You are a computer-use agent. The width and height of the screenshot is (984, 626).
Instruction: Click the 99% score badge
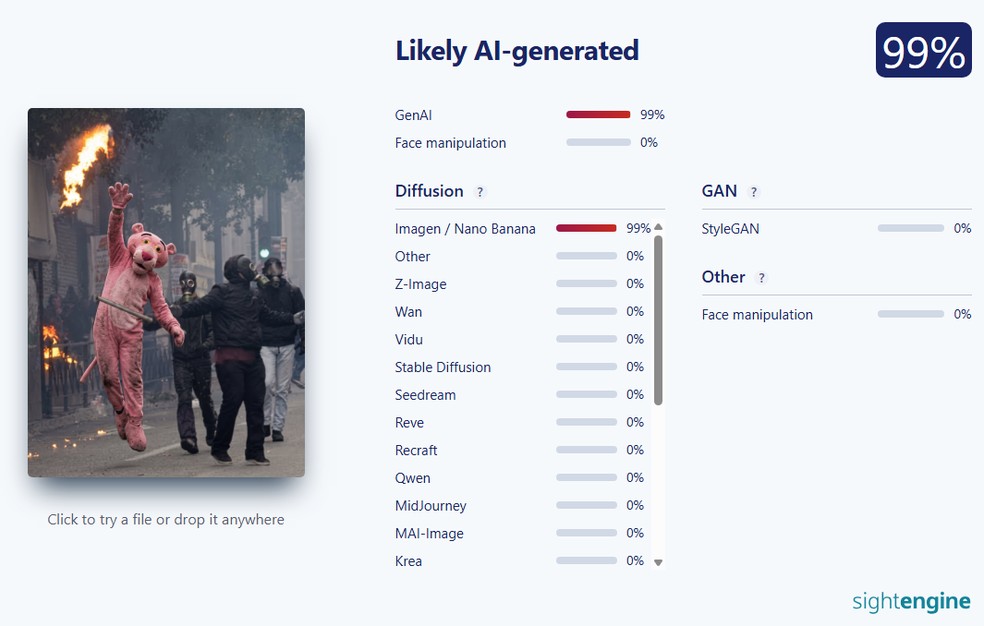pyautogui.click(x=924, y=50)
